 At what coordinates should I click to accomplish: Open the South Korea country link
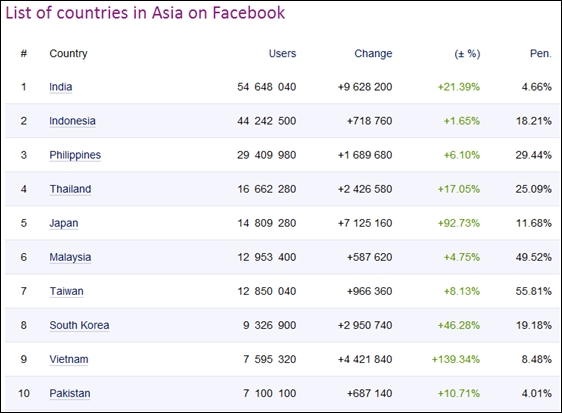click(x=79, y=325)
